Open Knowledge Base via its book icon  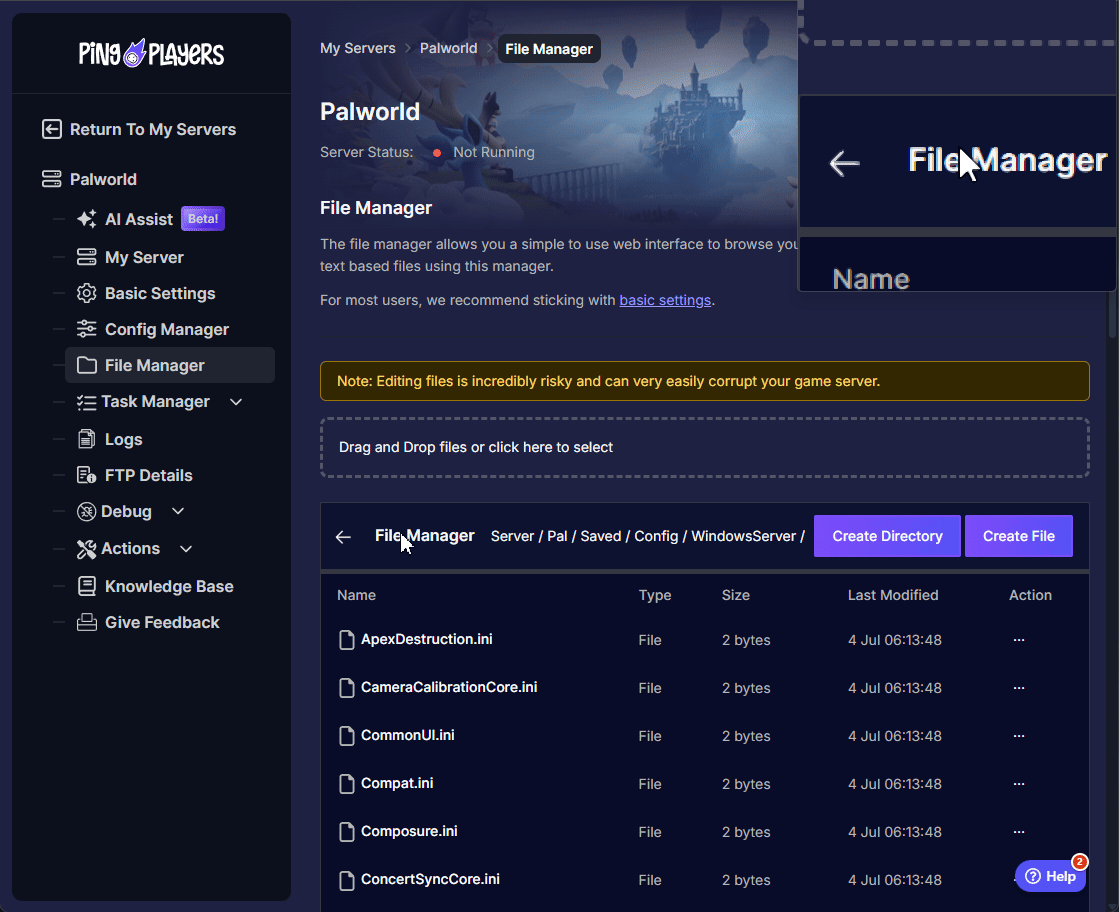pyautogui.click(x=86, y=587)
